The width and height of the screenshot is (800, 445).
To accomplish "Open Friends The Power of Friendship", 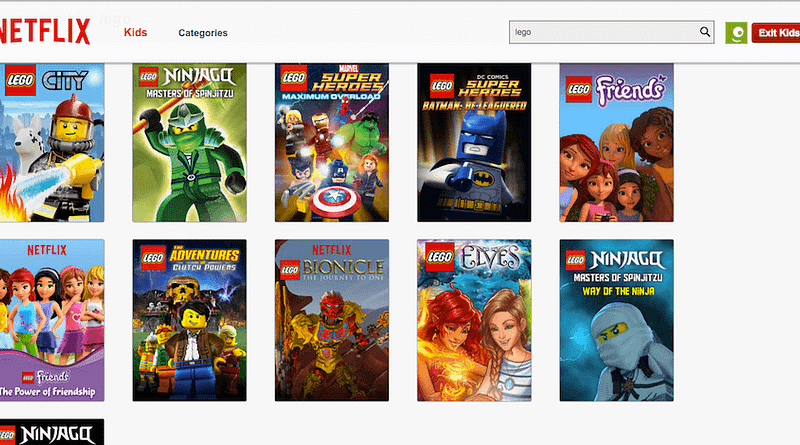I will tap(52, 320).
